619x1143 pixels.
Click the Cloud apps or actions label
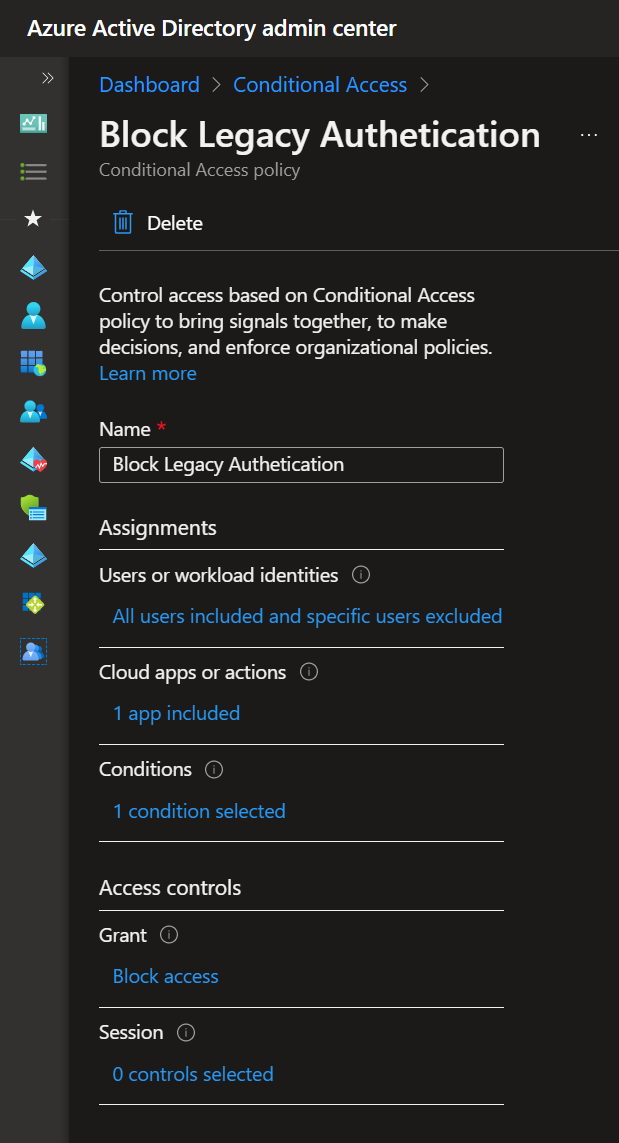(x=192, y=672)
